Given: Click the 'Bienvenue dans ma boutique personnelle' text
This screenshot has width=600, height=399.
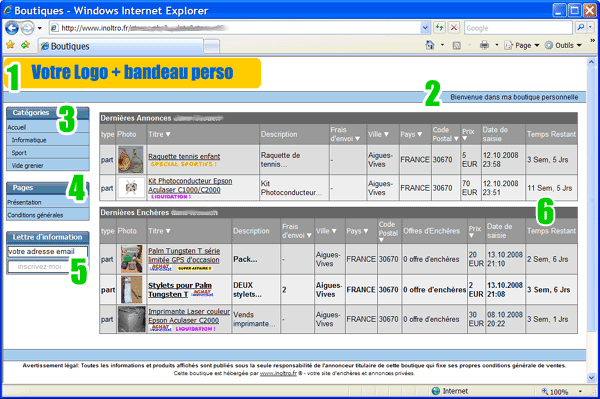Looking at the screenshot, I should pyautogui.click(x=514, y=97).
